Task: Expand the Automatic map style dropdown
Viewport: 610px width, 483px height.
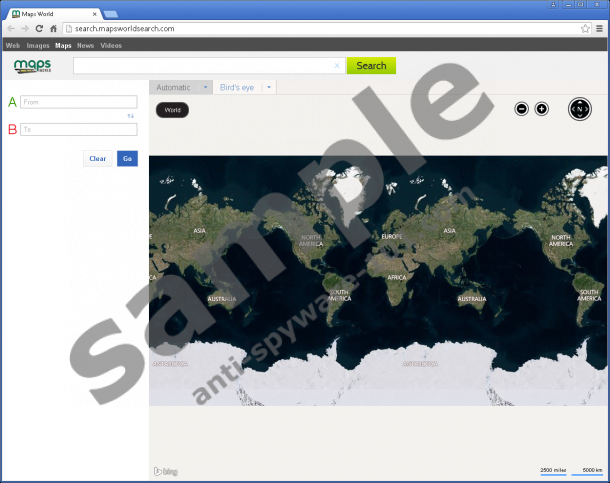Action: pos(206,88)
